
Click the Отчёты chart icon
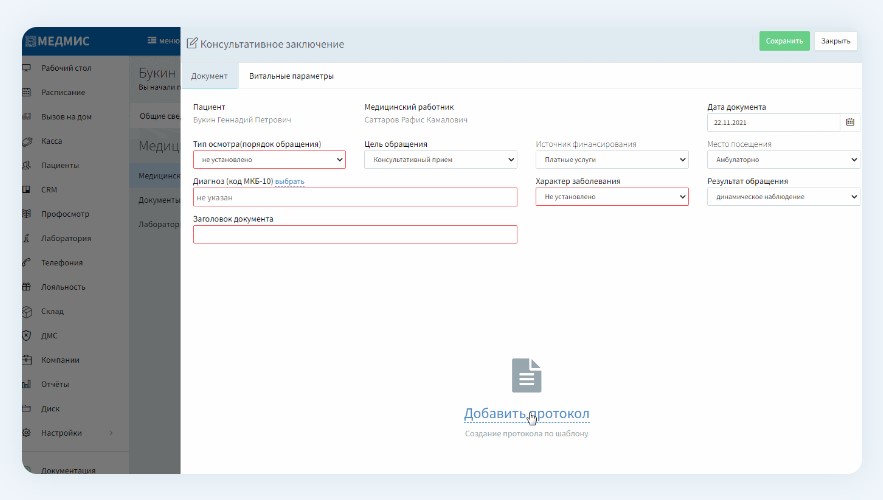tap(26, 384)
